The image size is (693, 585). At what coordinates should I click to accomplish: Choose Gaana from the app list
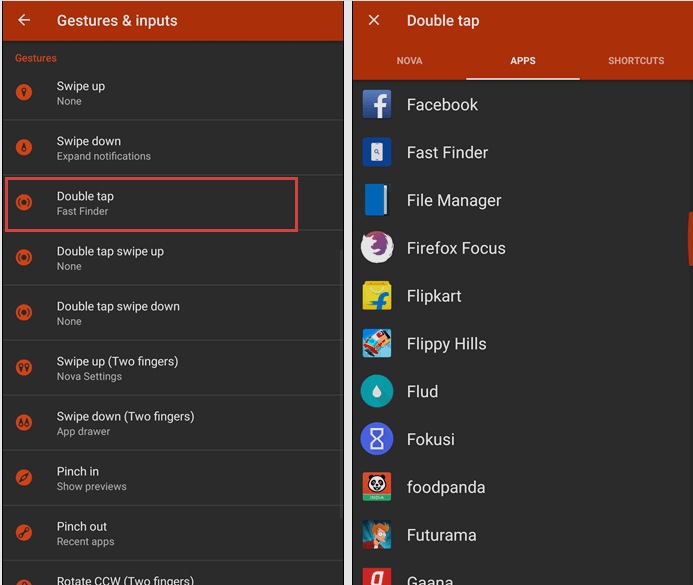click(523, 573)
